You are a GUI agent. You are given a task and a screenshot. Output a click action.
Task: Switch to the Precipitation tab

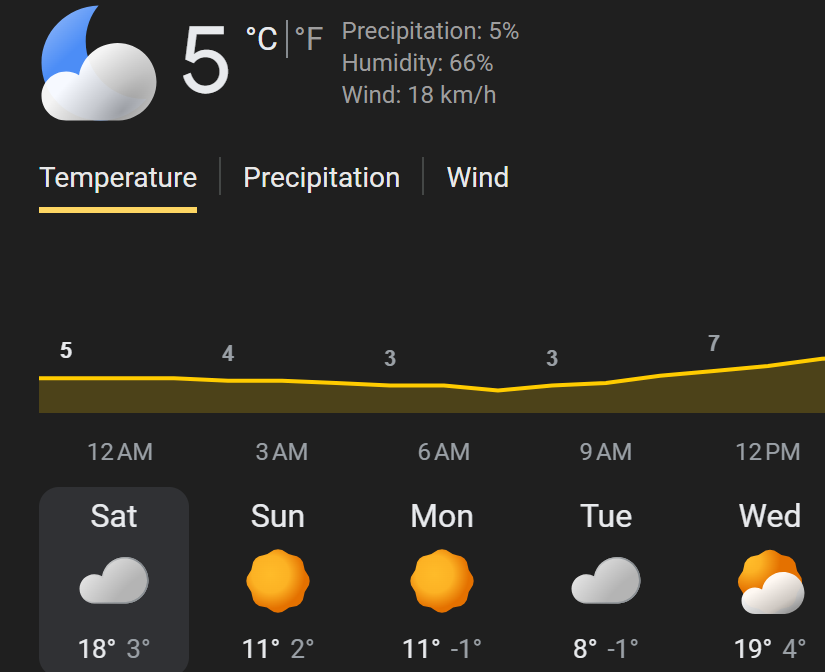coord(322,178)
